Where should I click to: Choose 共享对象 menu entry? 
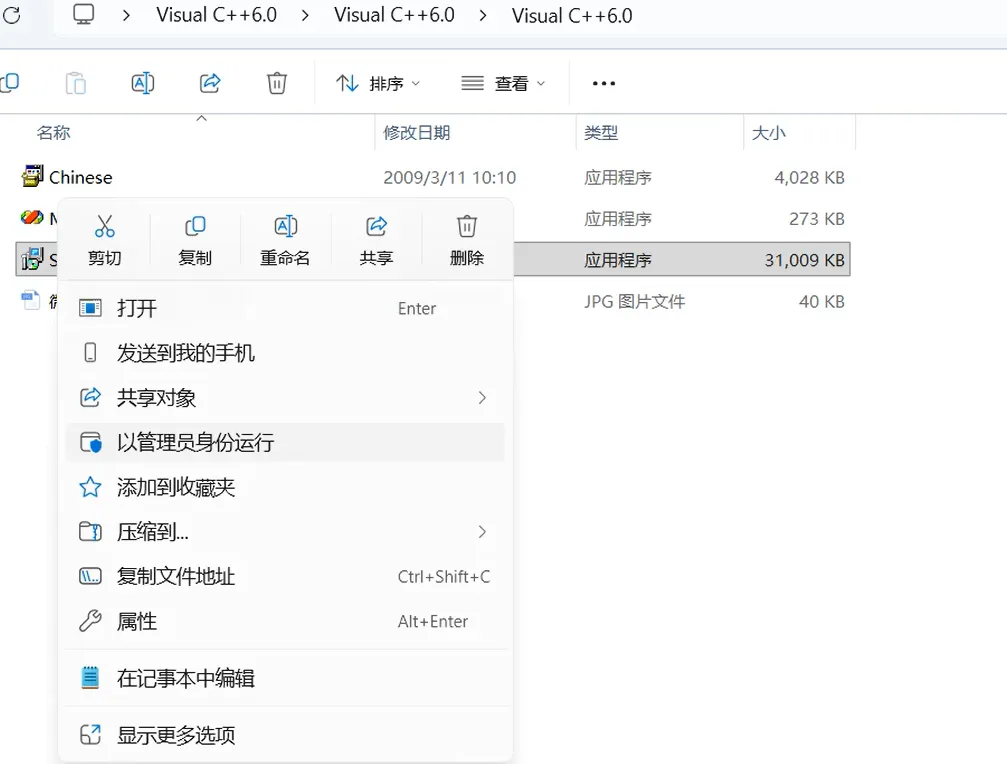pyautogui.click(x=285, y=397)
